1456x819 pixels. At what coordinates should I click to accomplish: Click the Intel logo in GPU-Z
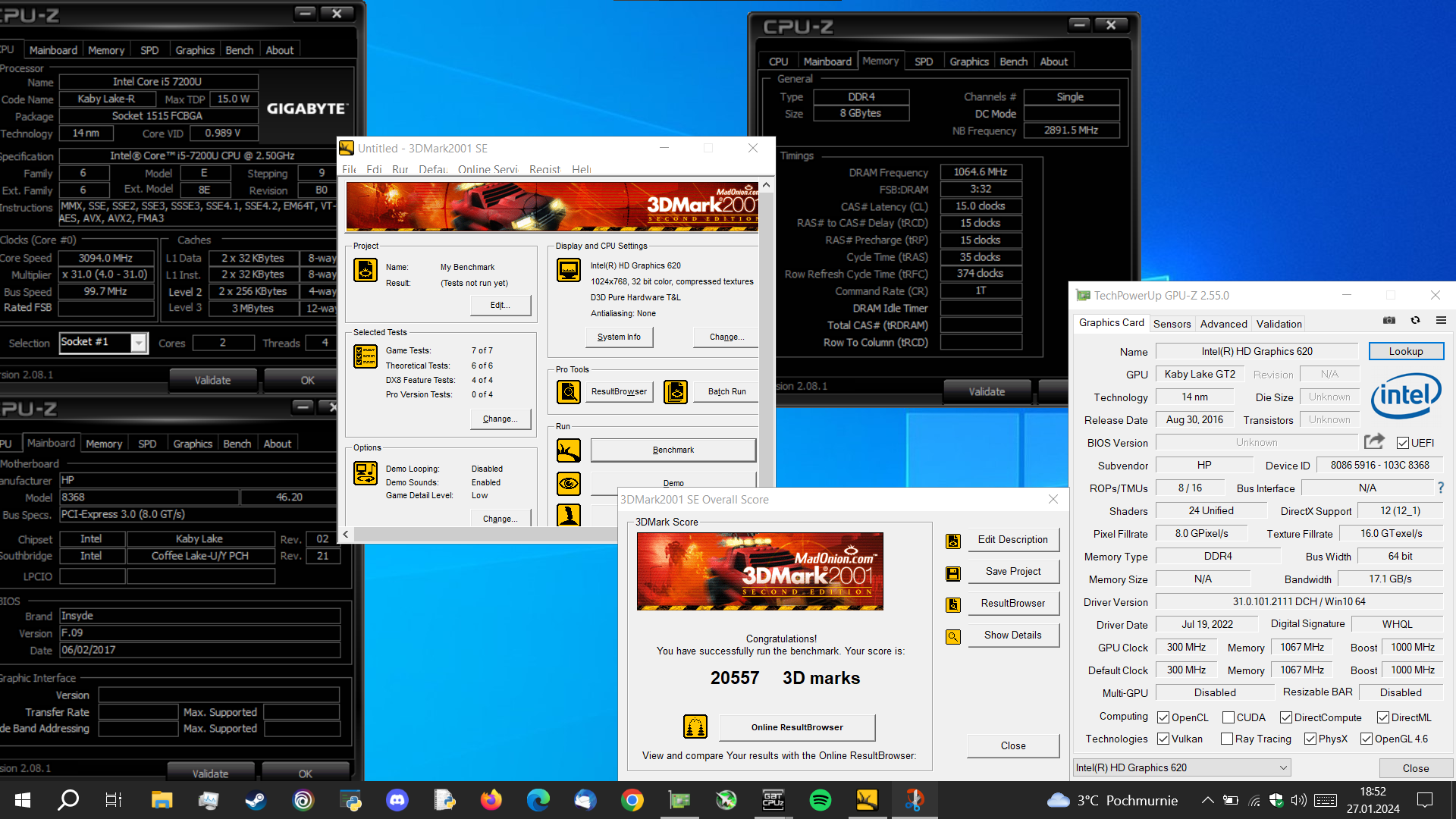point(1406,395)
